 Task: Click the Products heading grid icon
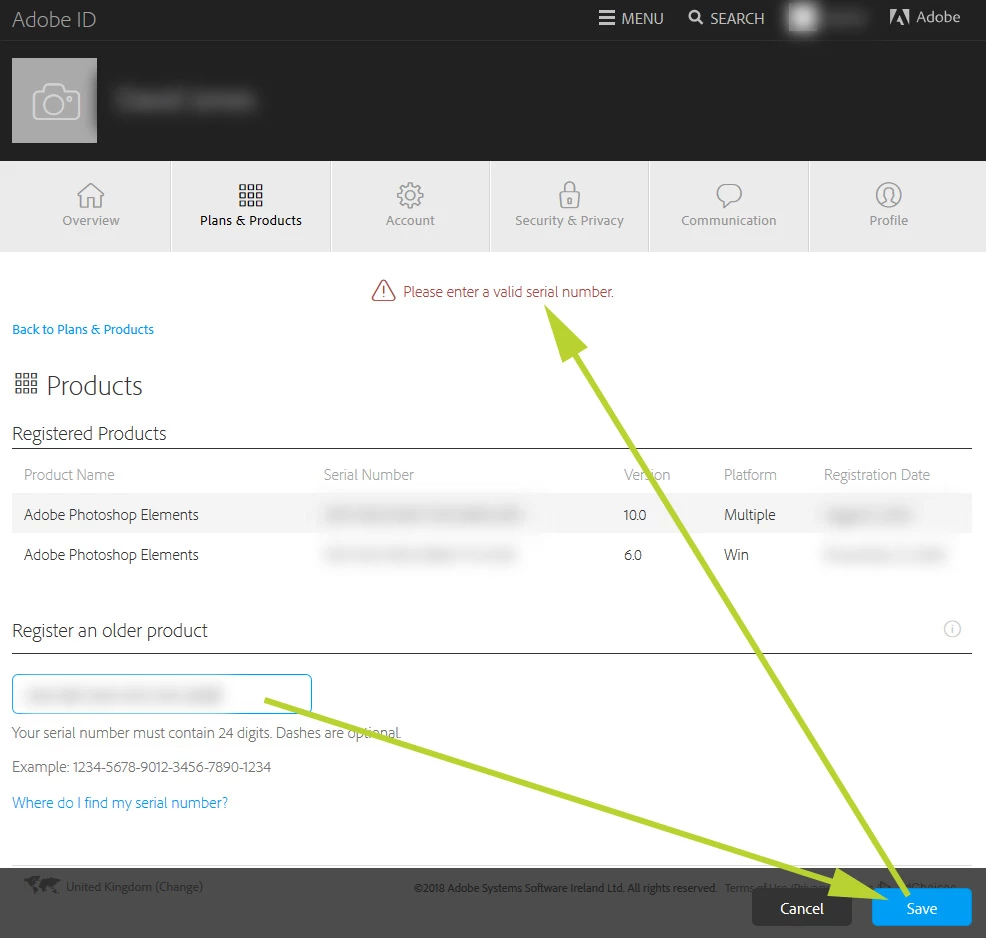click(26, 383)
